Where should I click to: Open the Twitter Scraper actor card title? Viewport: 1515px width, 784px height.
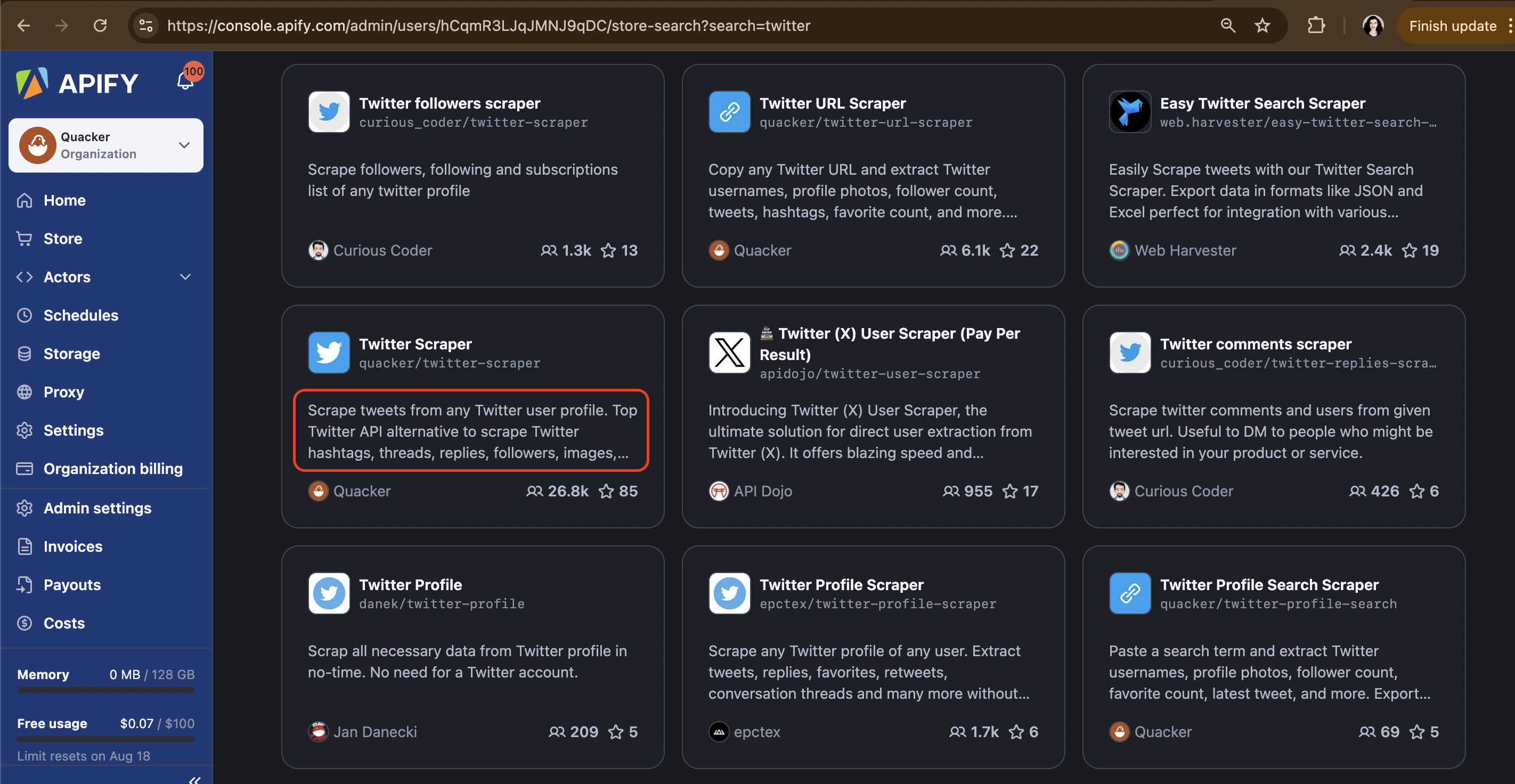(415, 344)
